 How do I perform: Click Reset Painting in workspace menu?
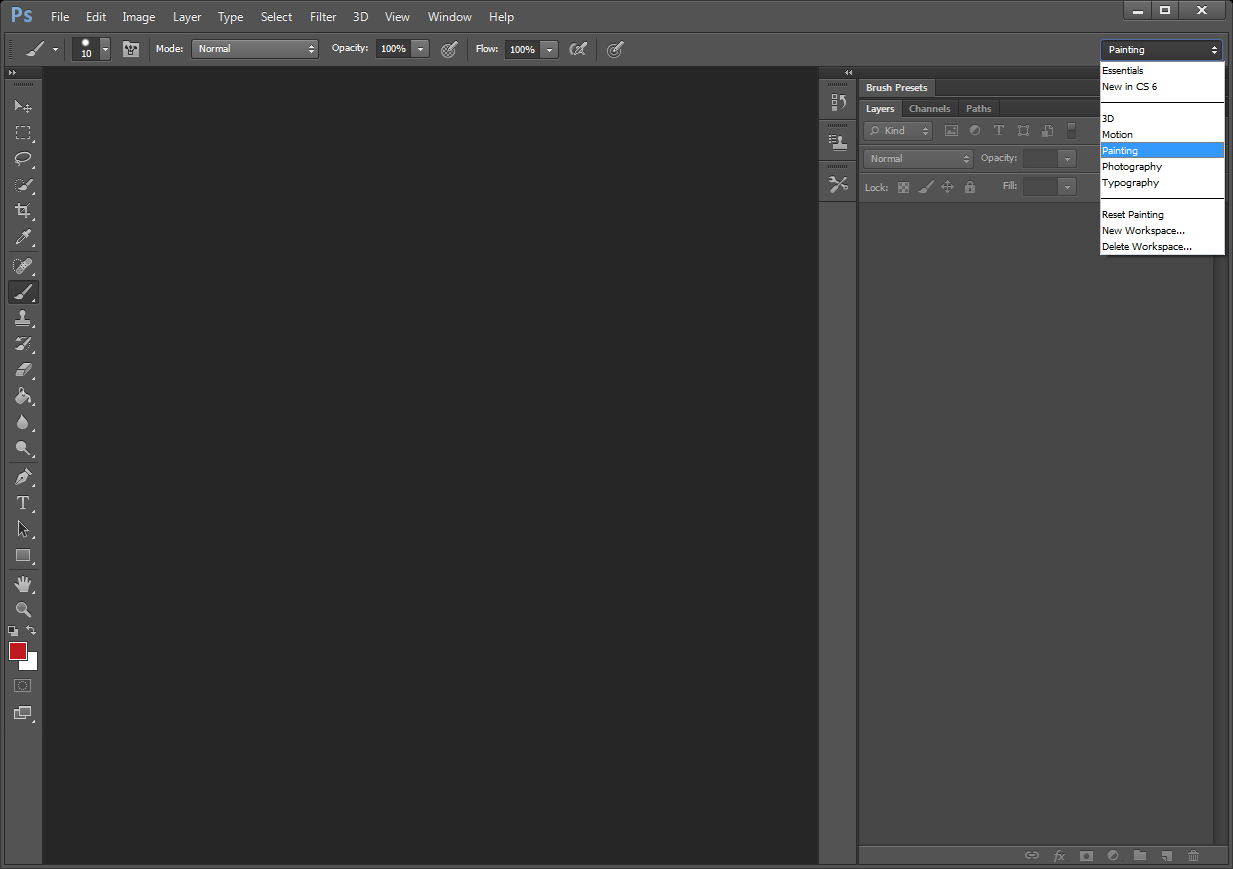[1133, 215]
